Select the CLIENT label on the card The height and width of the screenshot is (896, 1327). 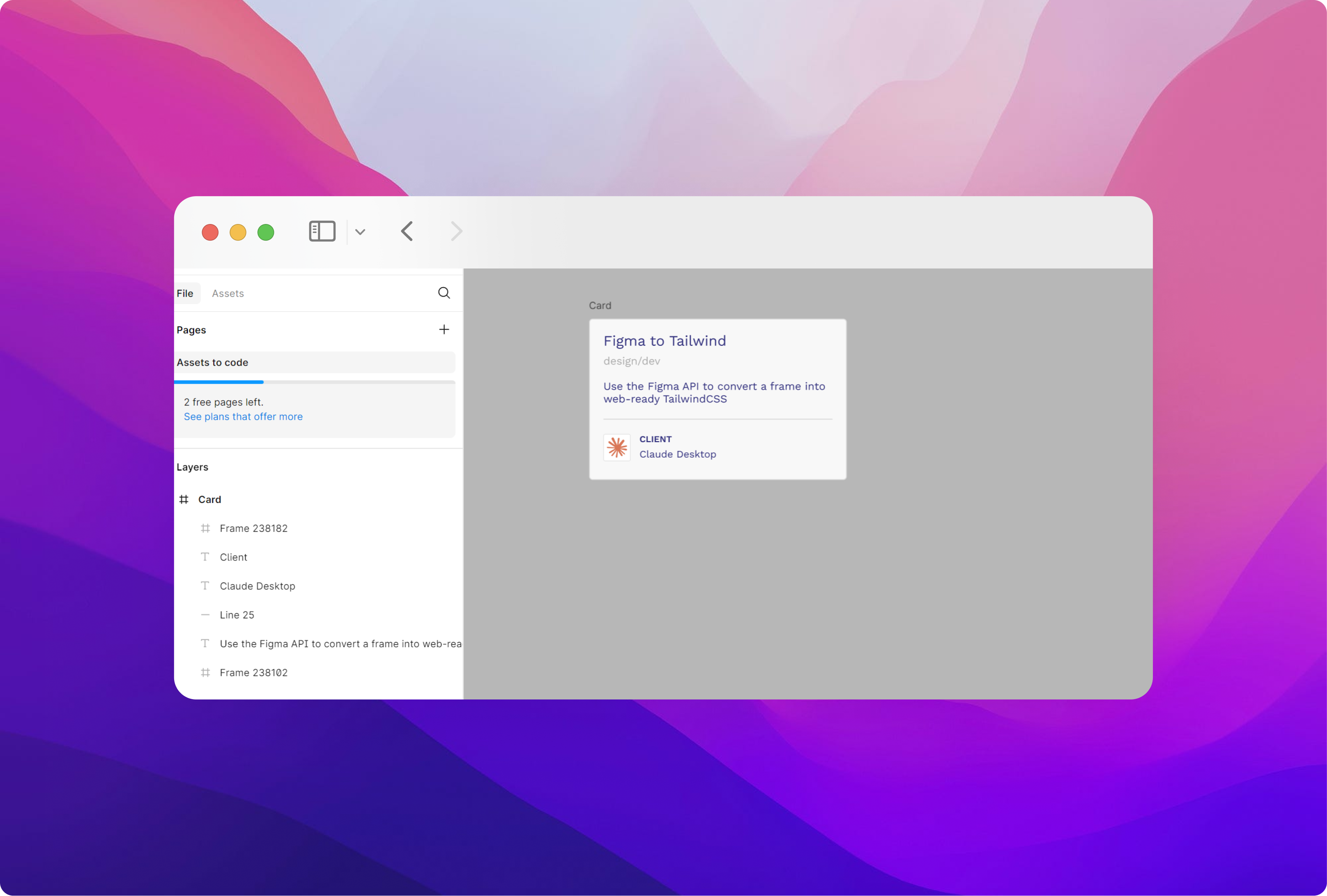656,439
